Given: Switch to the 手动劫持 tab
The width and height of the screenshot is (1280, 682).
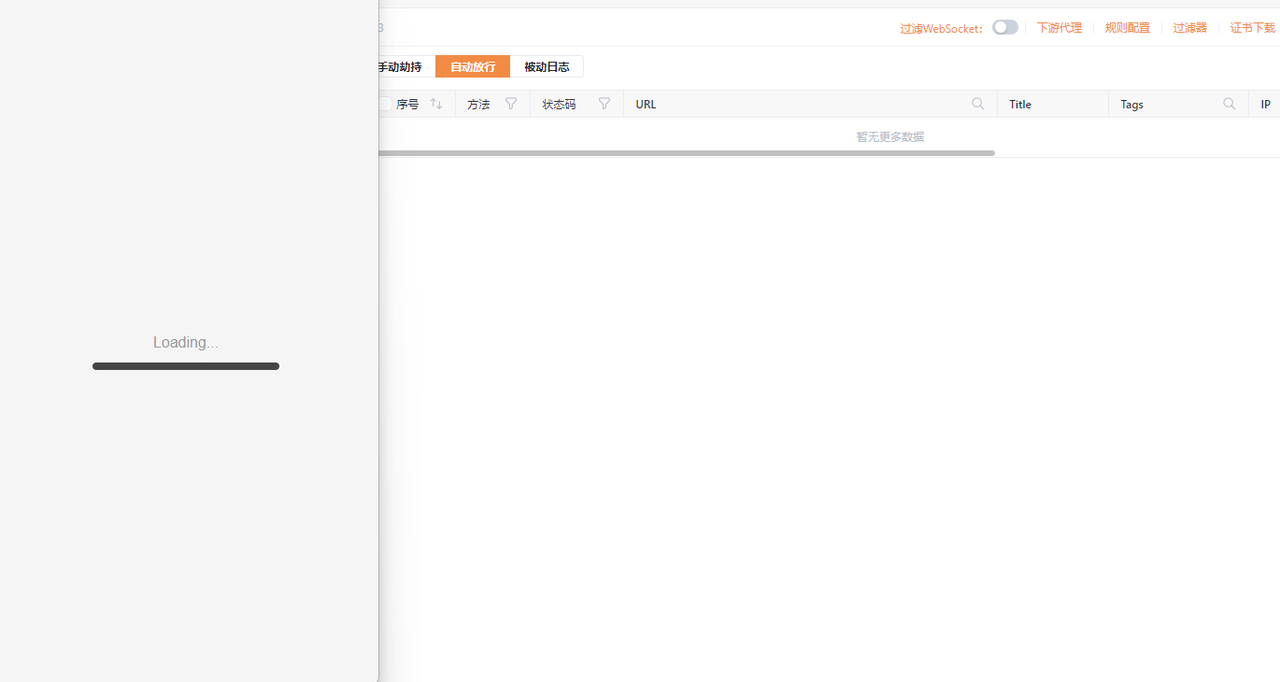Looking at the screenshot, I should [400, 67].
